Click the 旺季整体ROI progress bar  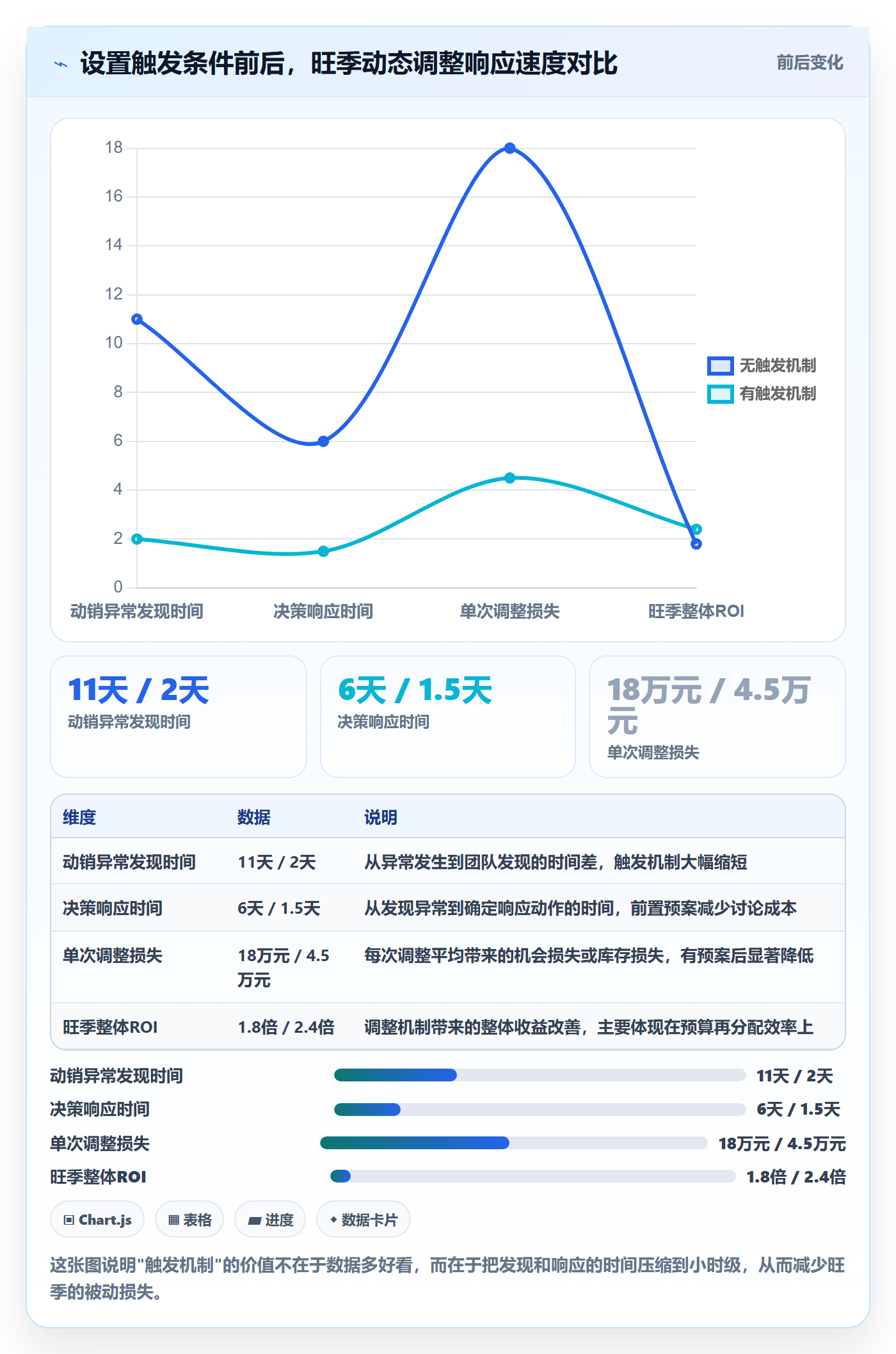532,1176
